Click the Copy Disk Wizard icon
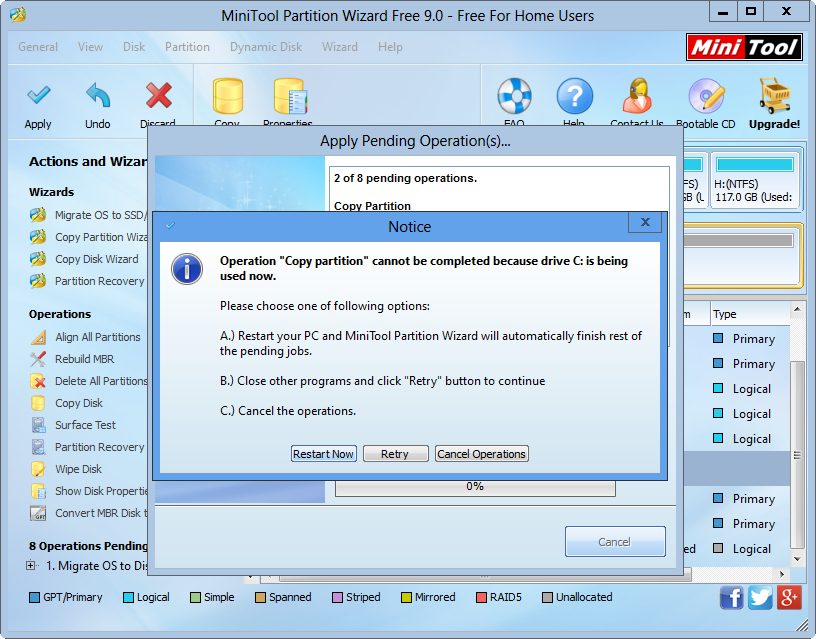Viewport: 816px width, 639px height. pyautogui.click(x=38, y=259)
